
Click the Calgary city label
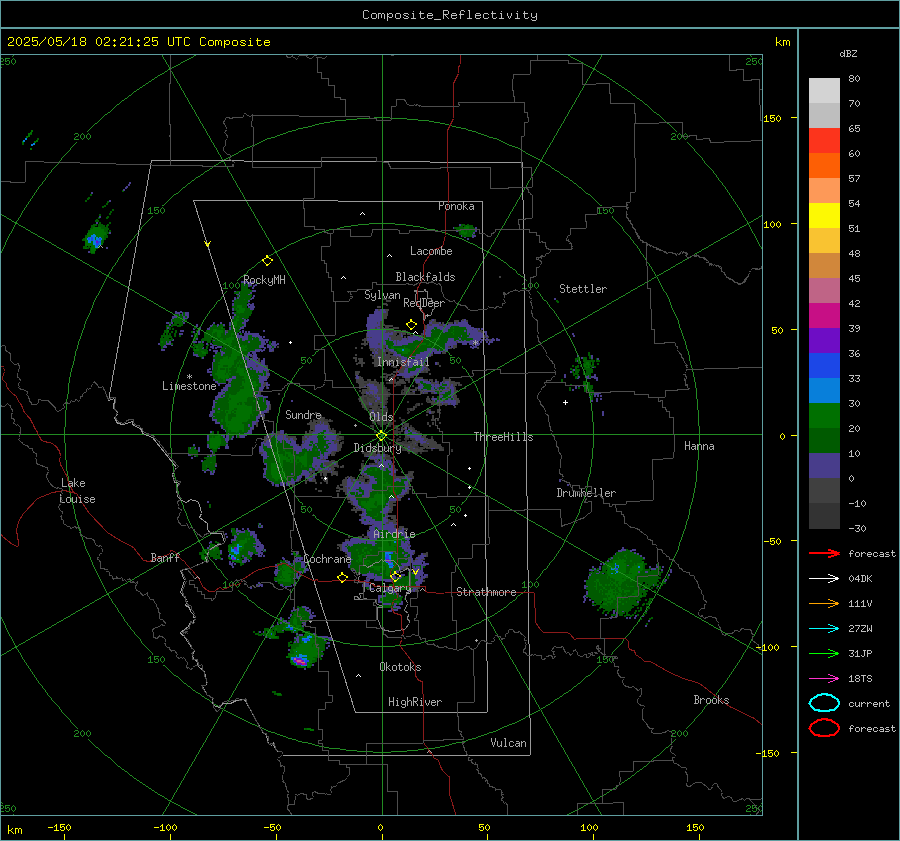[390, 588]
